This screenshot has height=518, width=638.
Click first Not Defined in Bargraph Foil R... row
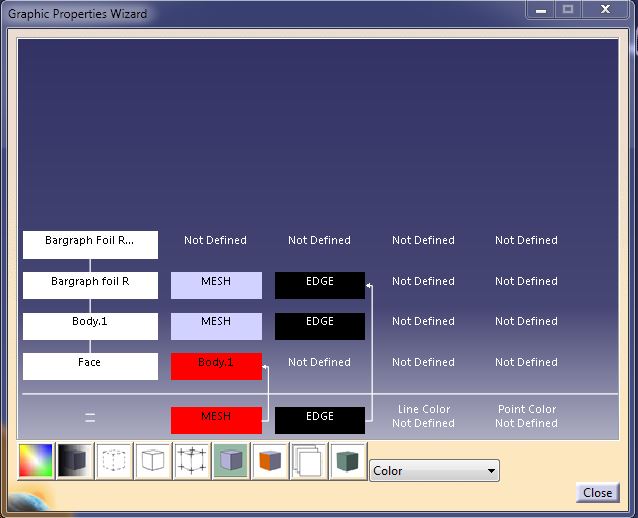[215, 240]
